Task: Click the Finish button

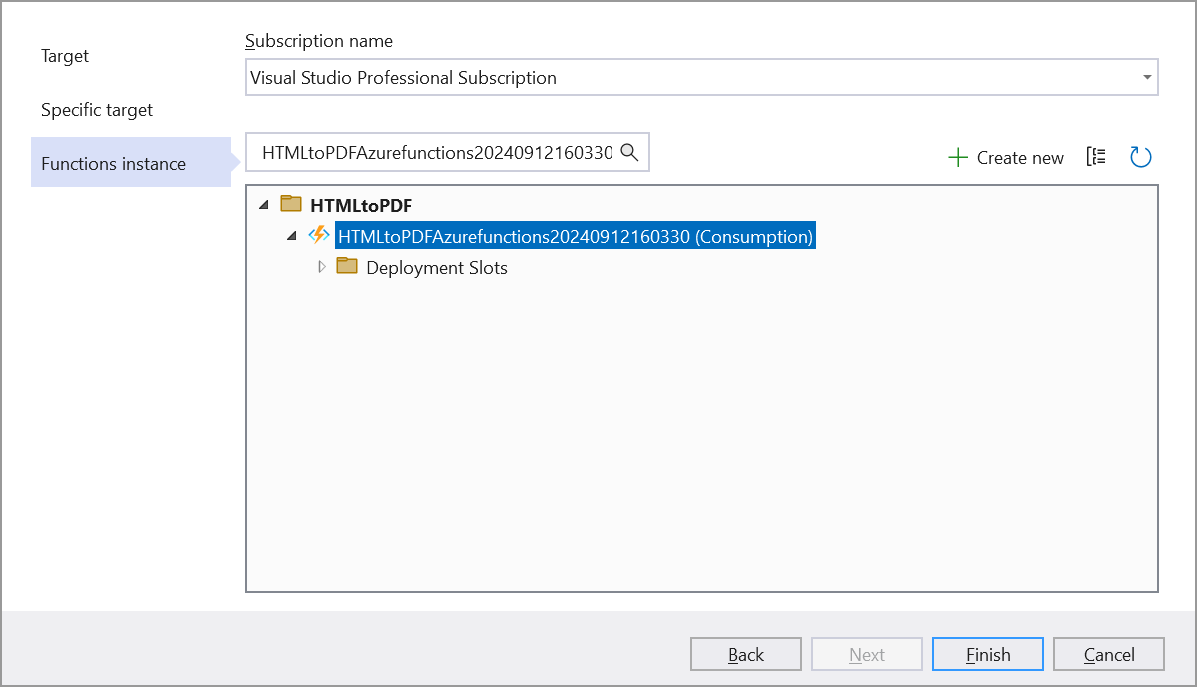Action: (987, 655)
